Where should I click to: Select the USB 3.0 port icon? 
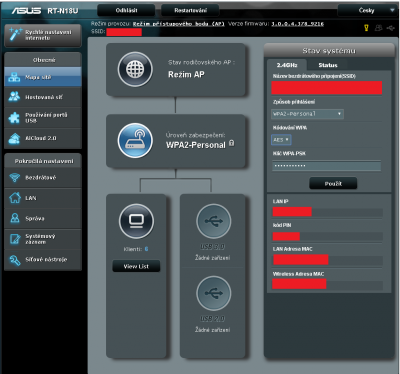pyautogui.click(x=214, y=221)
